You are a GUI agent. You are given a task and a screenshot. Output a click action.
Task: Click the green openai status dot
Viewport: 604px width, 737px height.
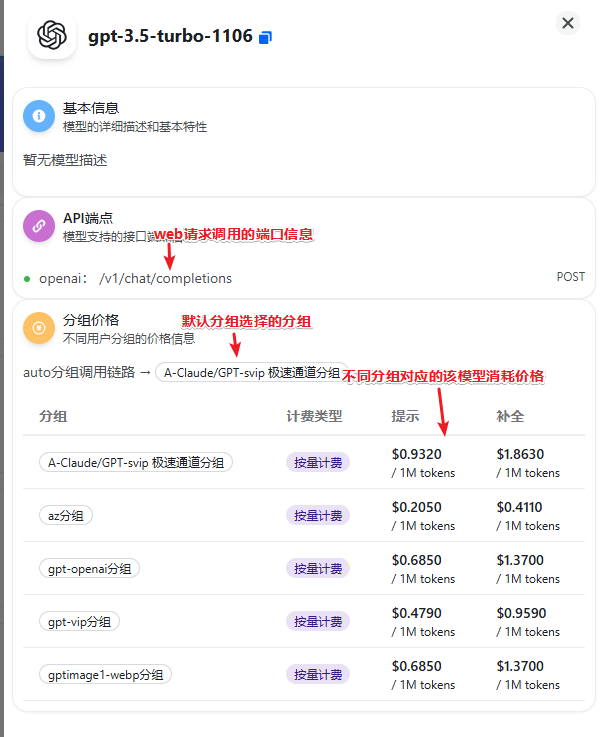(x=27, y=279)
